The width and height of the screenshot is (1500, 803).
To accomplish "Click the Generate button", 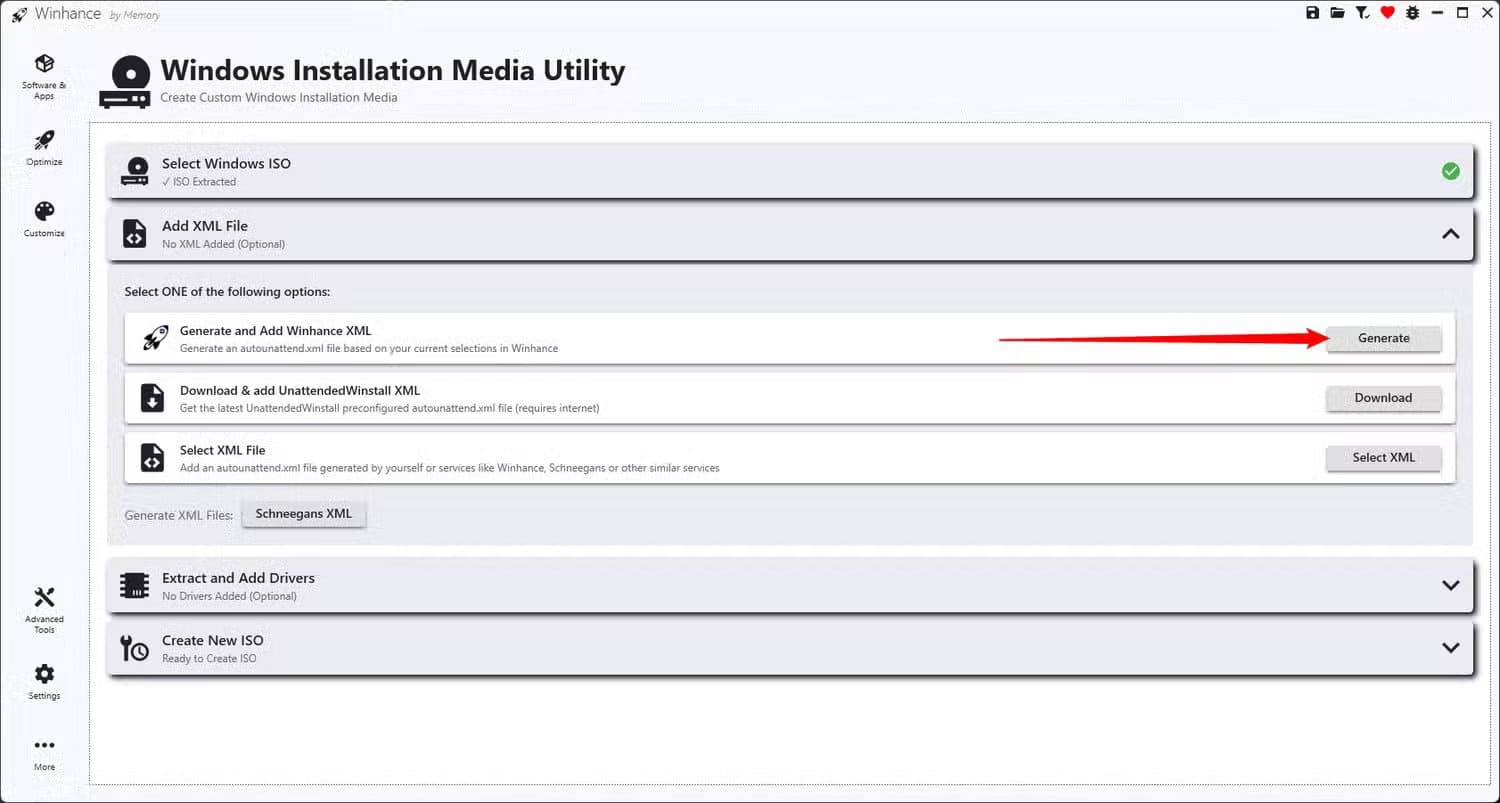I will coord(1384,338).
